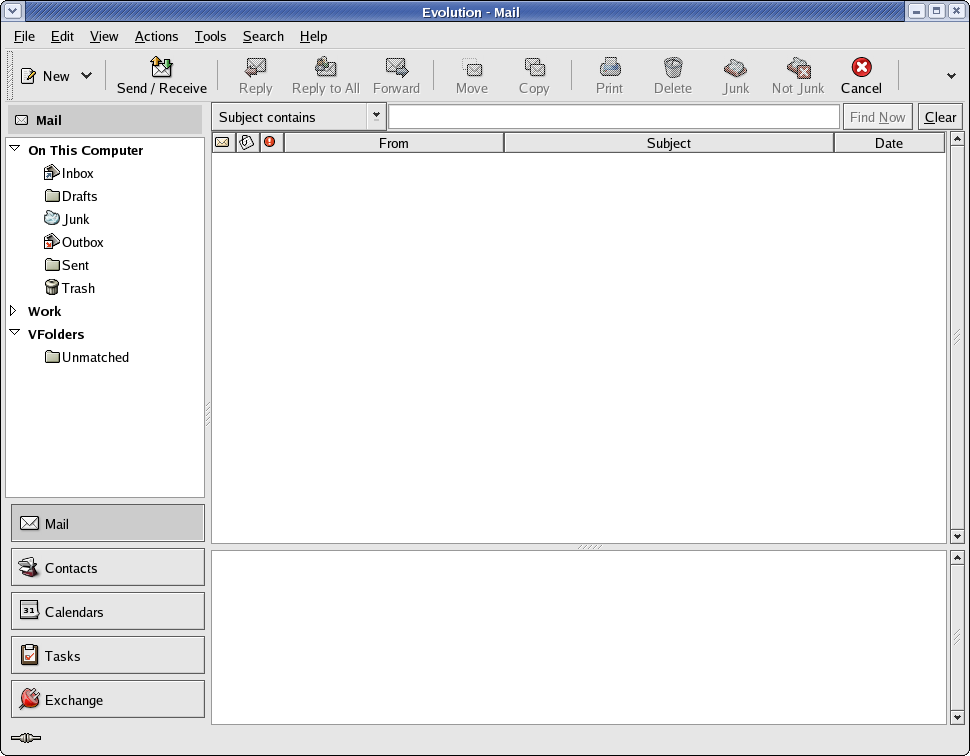970x756 pixels.
Task: Click the Clear search button
Action: pos(940,117)
